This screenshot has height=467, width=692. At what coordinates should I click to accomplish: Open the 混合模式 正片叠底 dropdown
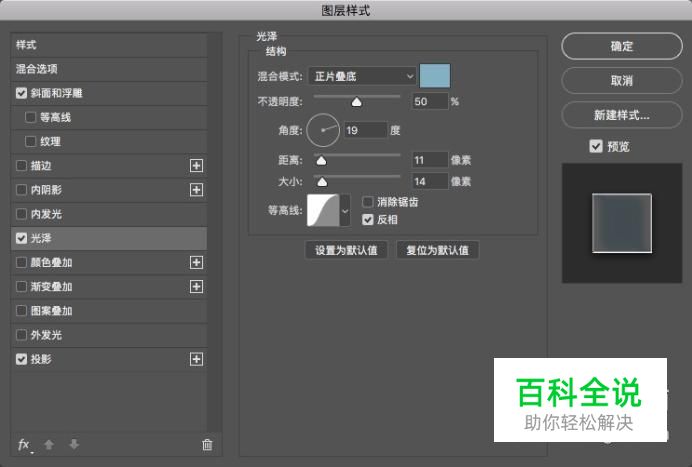(362, 76)
